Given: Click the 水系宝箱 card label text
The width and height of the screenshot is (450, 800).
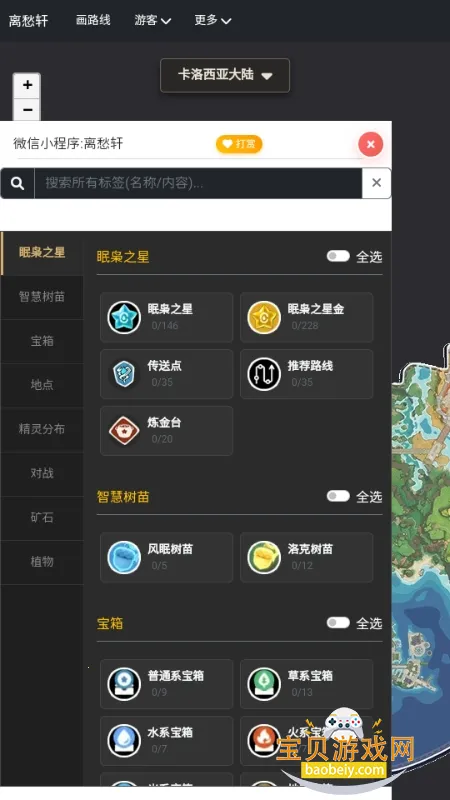Looking at the screenshot, I should [170, 733].
